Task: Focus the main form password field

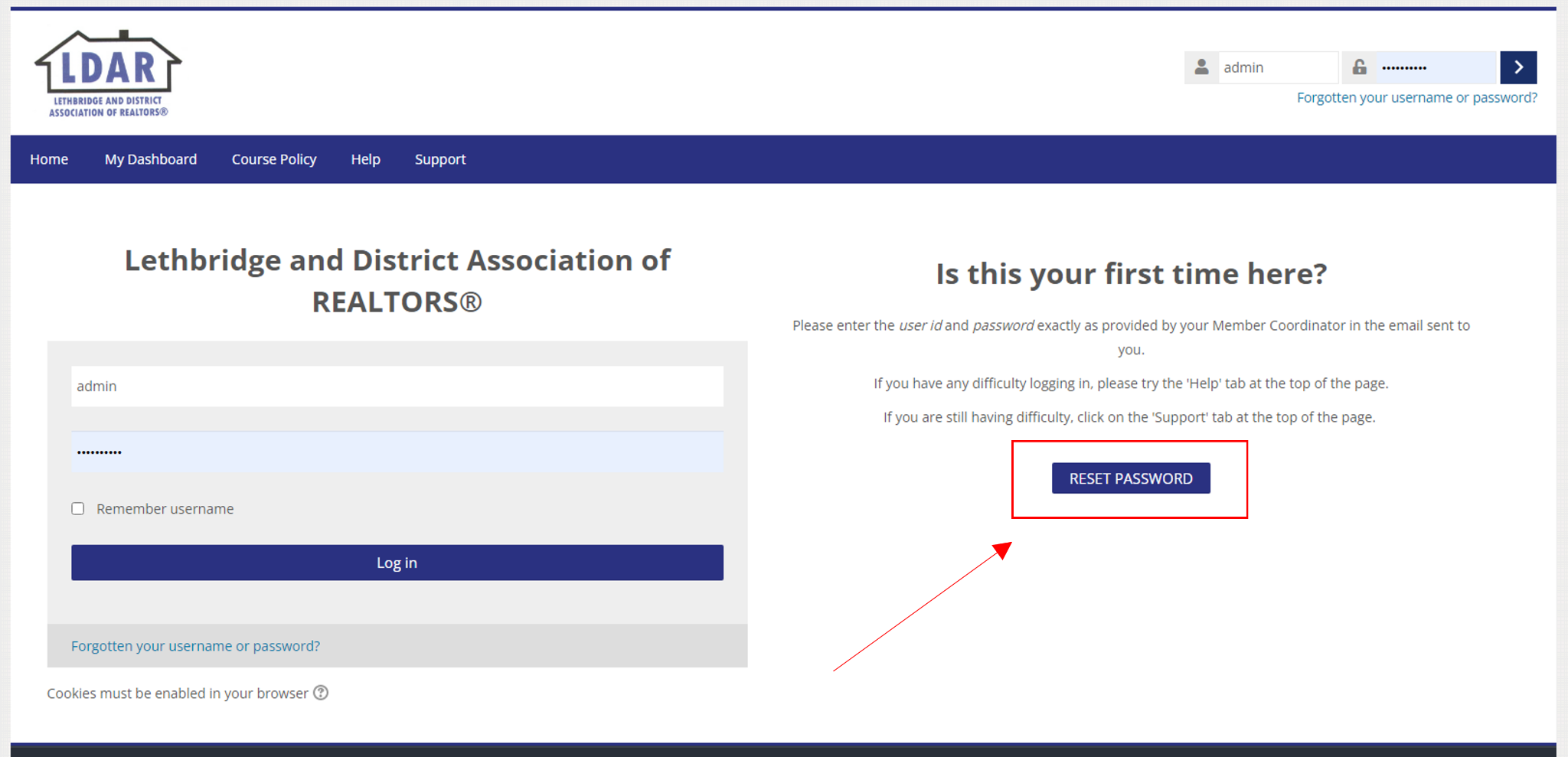Action: click(397, 452)
